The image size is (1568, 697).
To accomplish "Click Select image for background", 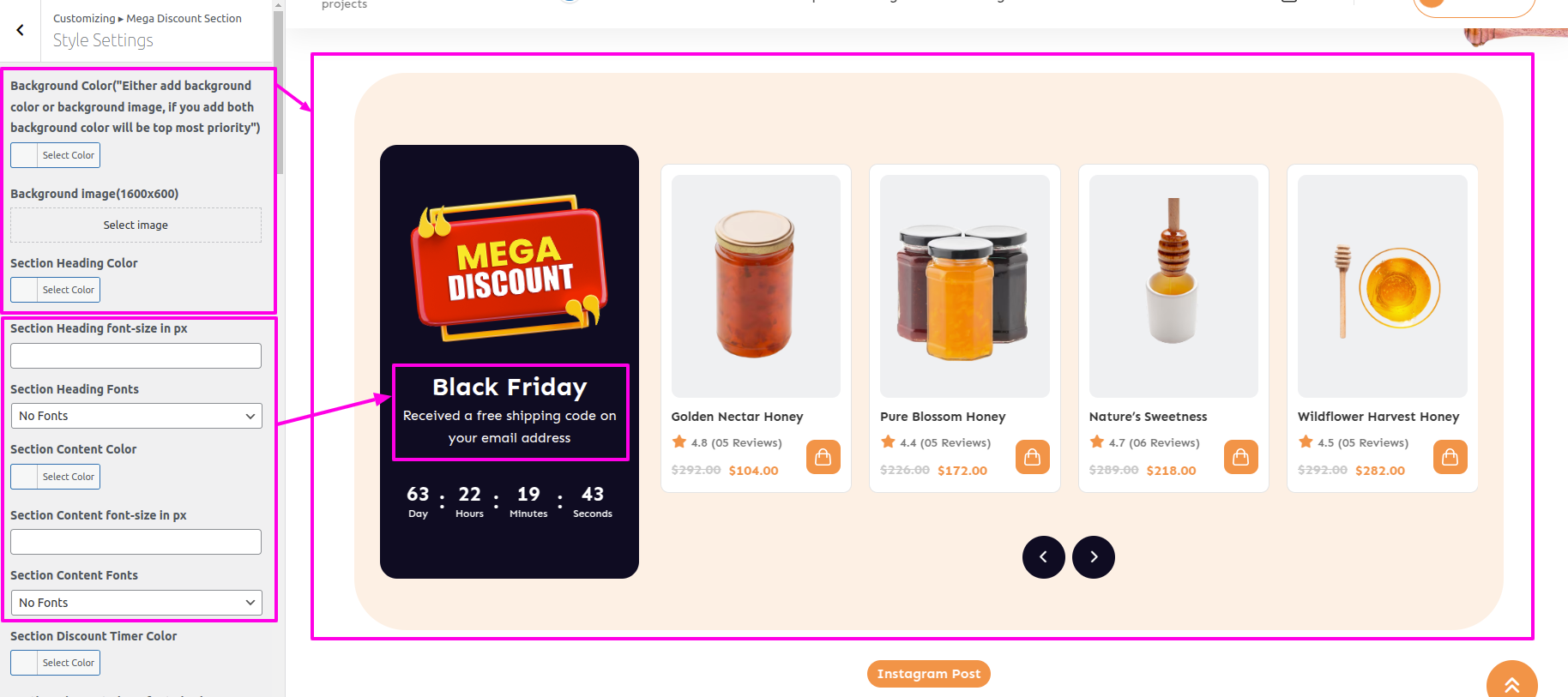I will [x=136, y=225].
